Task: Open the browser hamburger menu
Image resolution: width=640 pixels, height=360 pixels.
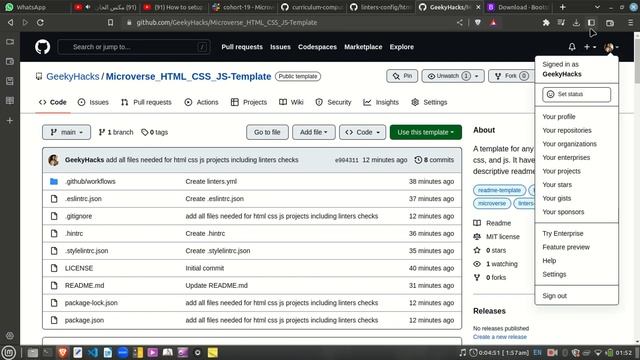Action: click(630, 22)
